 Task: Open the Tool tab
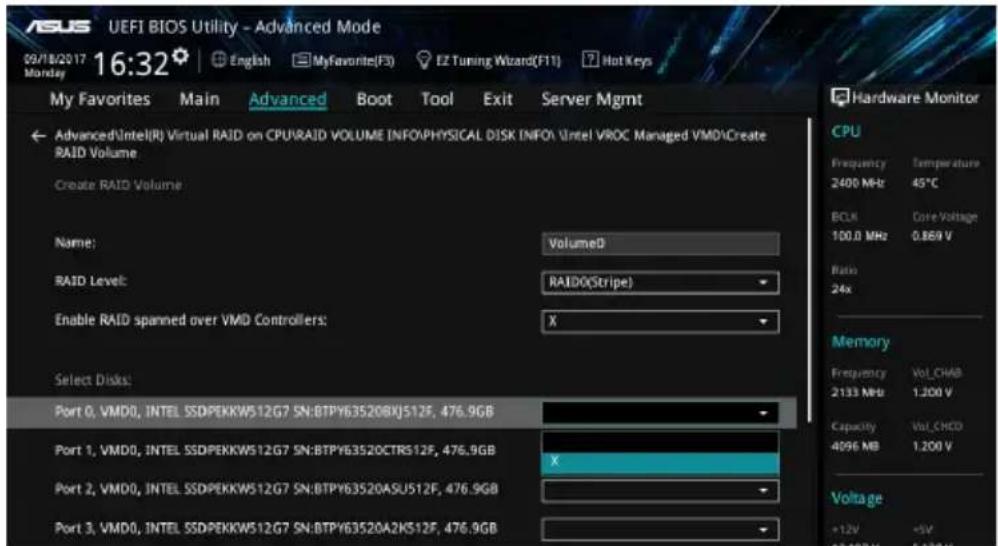pyautogui.click(x=437, y=99)
